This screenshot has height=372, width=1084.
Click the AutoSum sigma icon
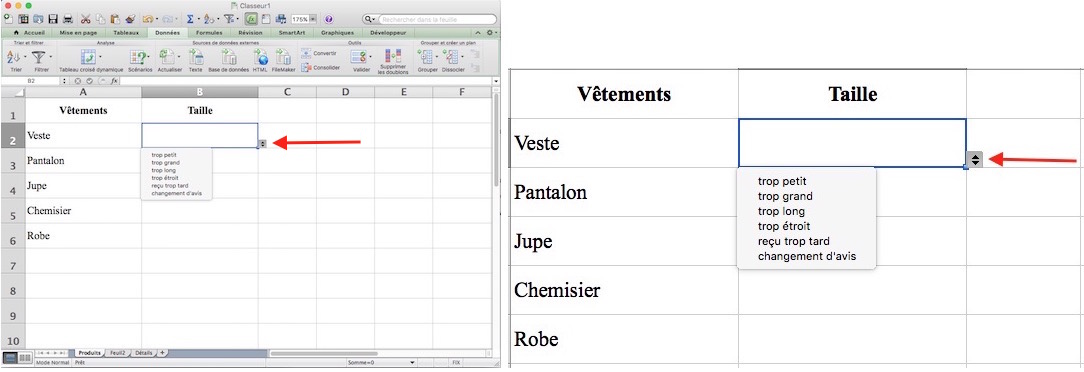tap(189, 19)
